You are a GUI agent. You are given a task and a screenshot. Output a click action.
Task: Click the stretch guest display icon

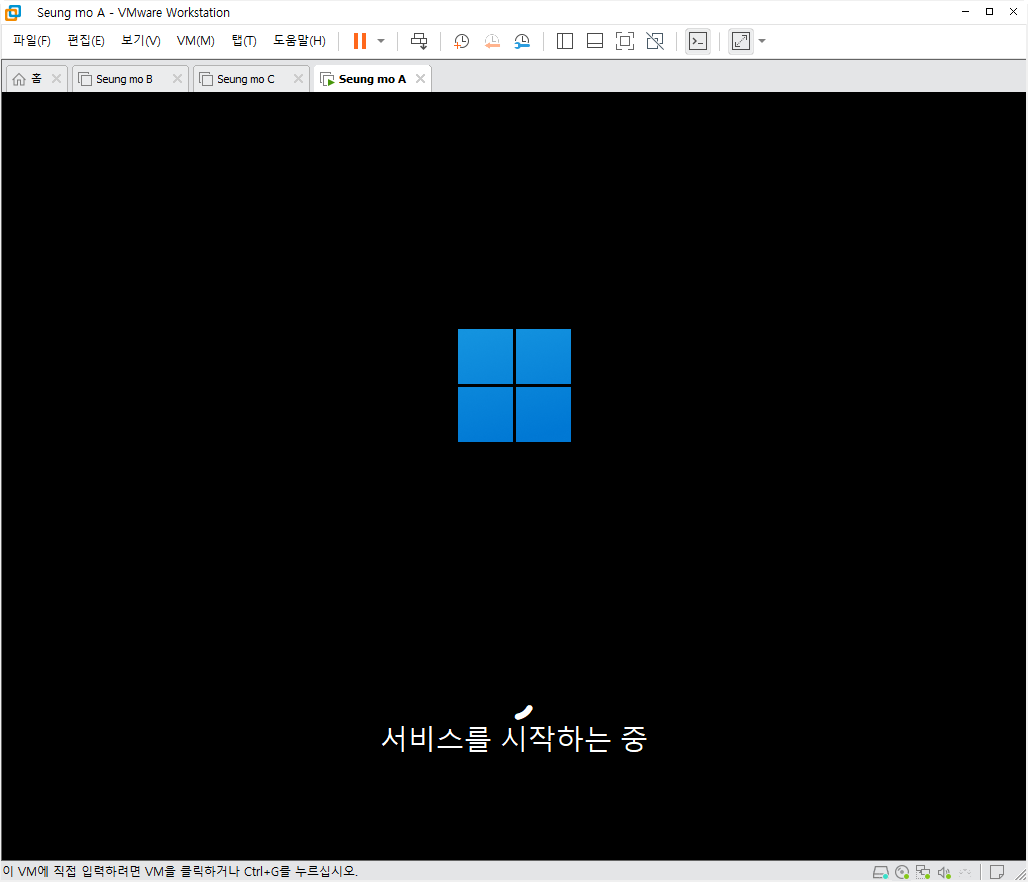pos(741,41)
